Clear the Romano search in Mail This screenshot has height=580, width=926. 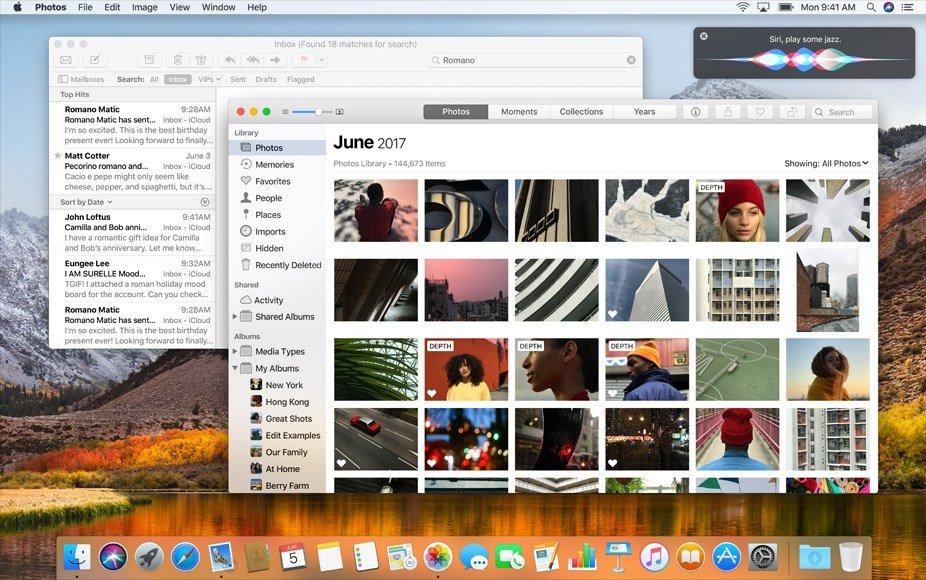[631, 60]
